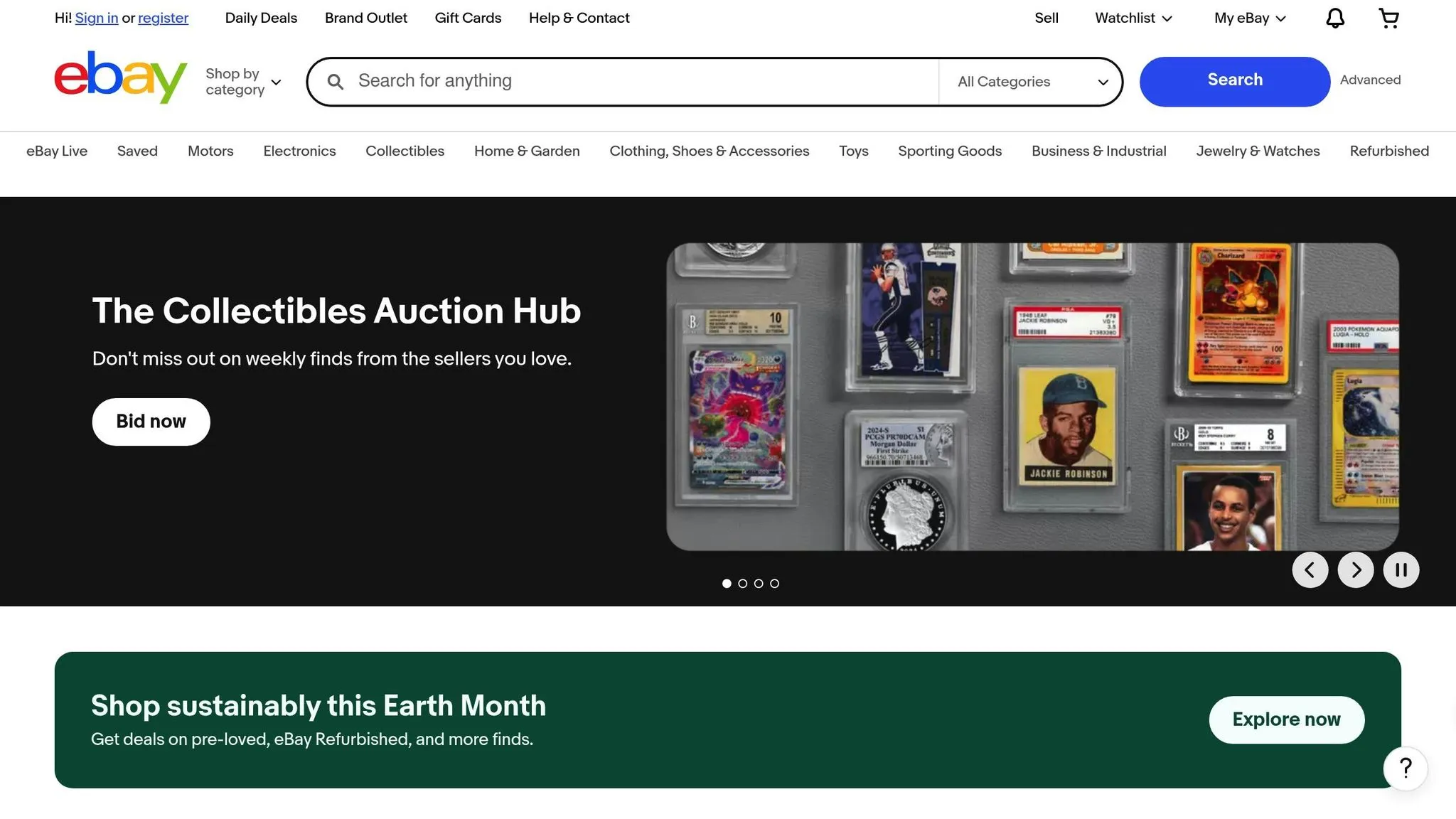Pause the banner carousel
The width and height of the screenshot is (1456, 819).
click(1401, 569)
